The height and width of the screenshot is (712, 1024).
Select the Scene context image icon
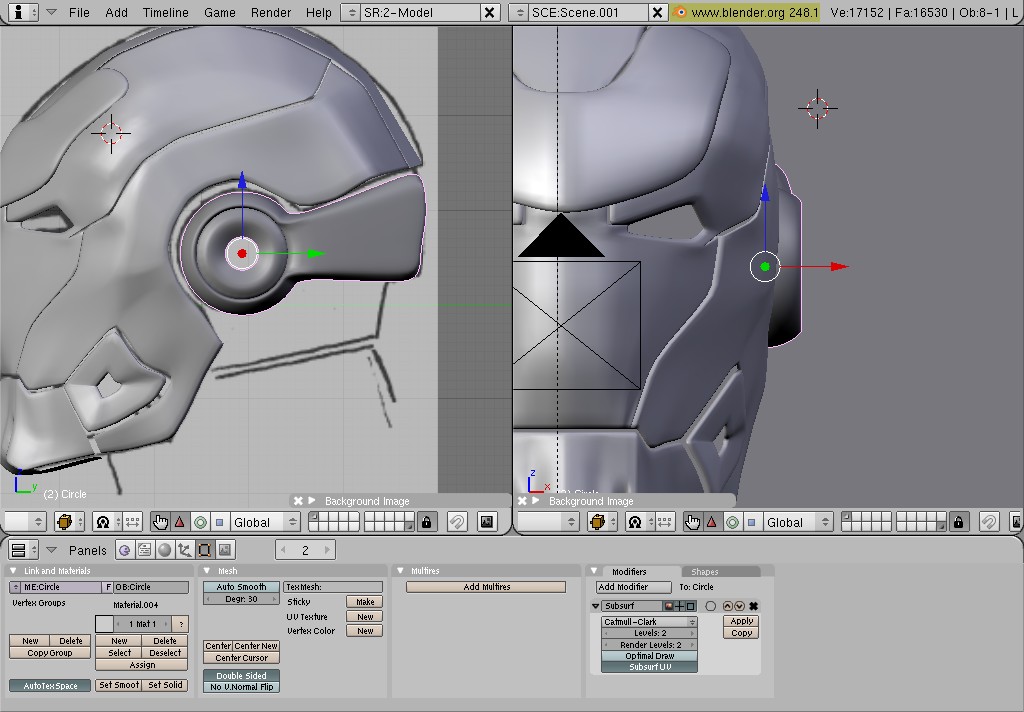click(x=225, y=550)
